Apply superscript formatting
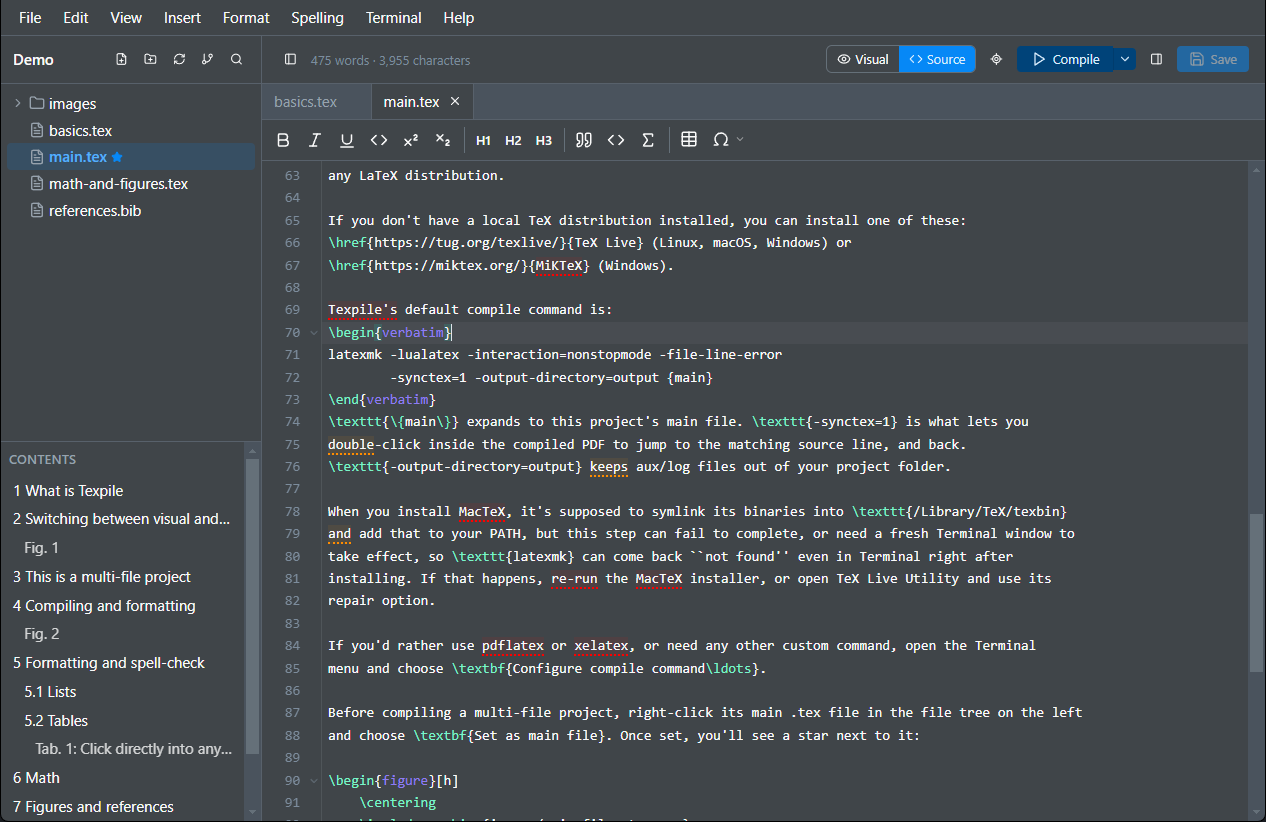This screenshot has width=1266, height=822. (x=411, y=140)
